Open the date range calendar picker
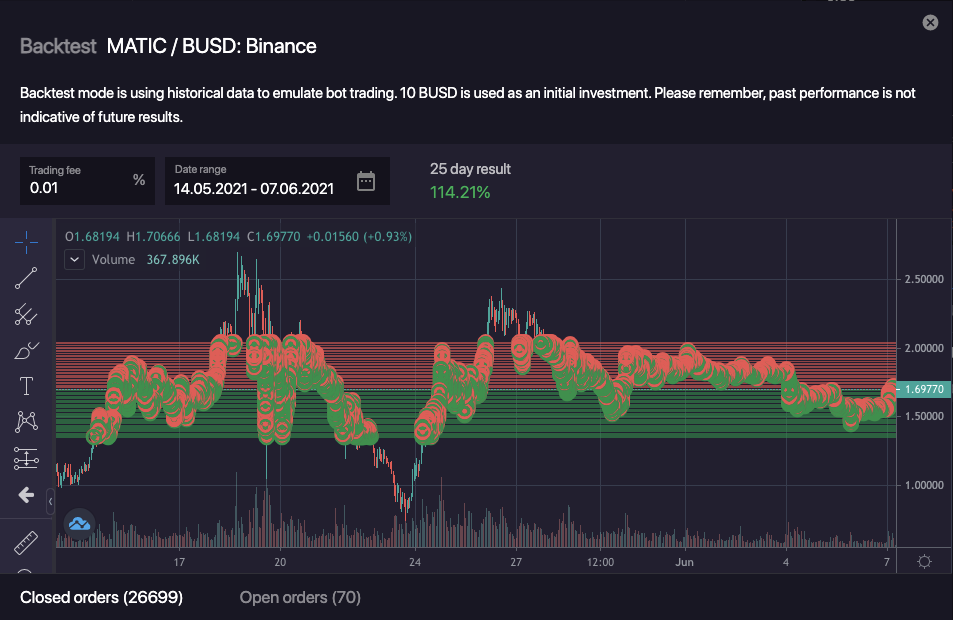953x620 pixels. pyautogui.click(x=366, y=181)
